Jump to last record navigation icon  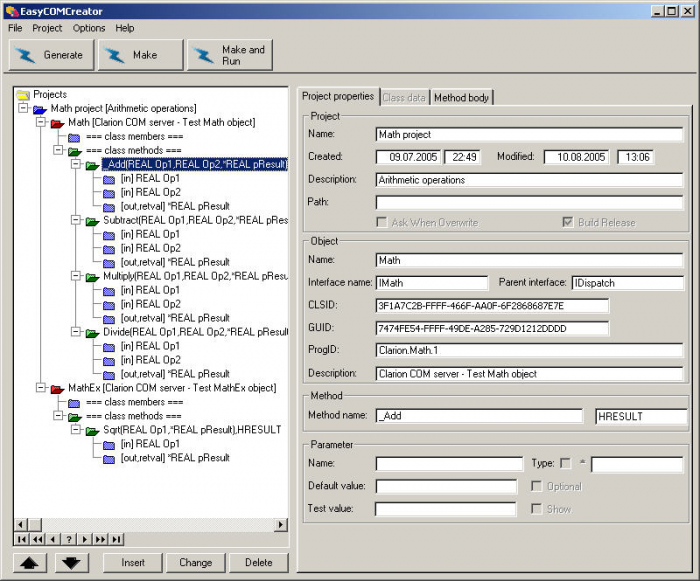pos(116,539)
